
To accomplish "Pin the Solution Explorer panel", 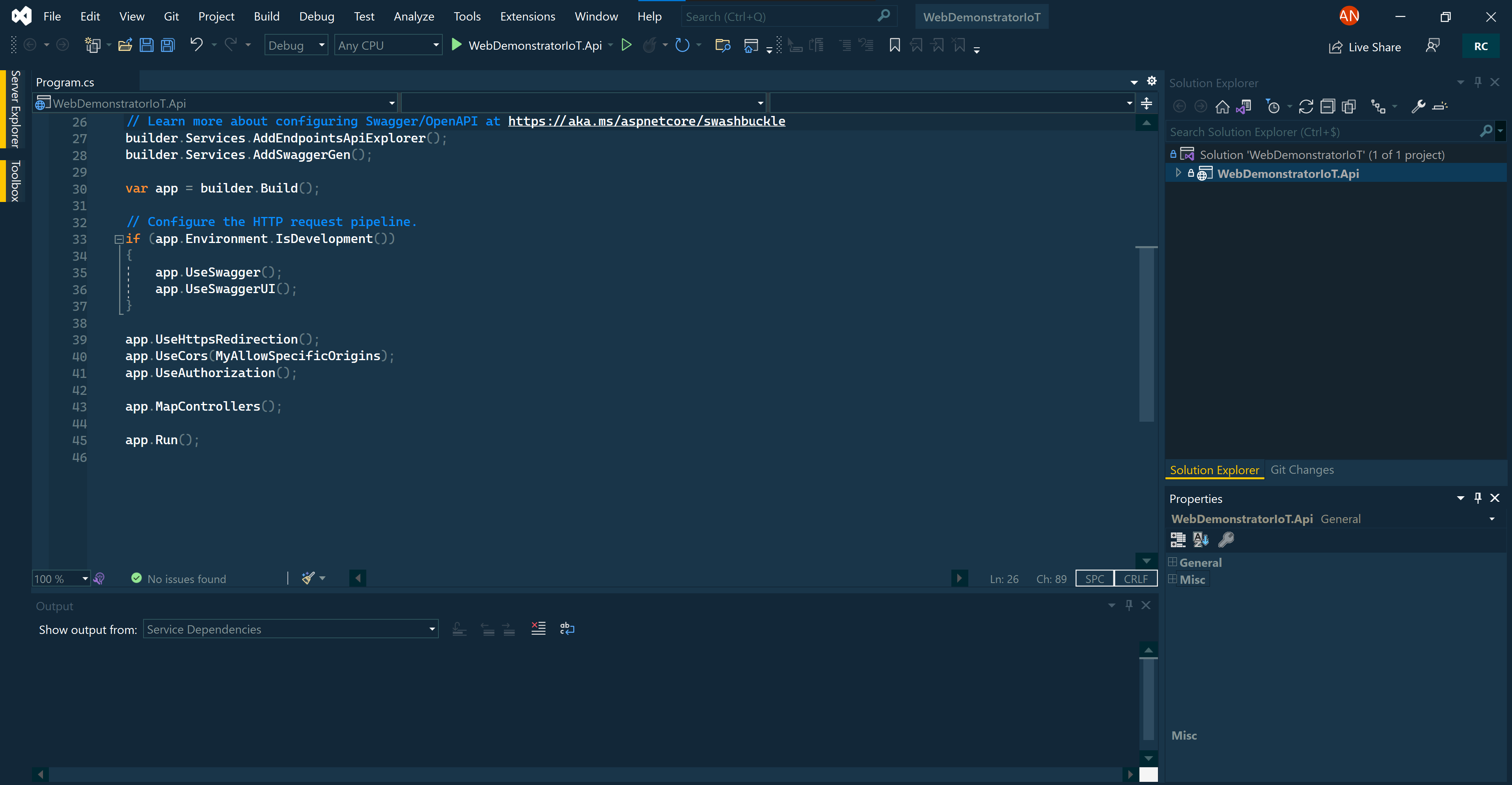I will pyautogui.click(x=1478, y=82).
